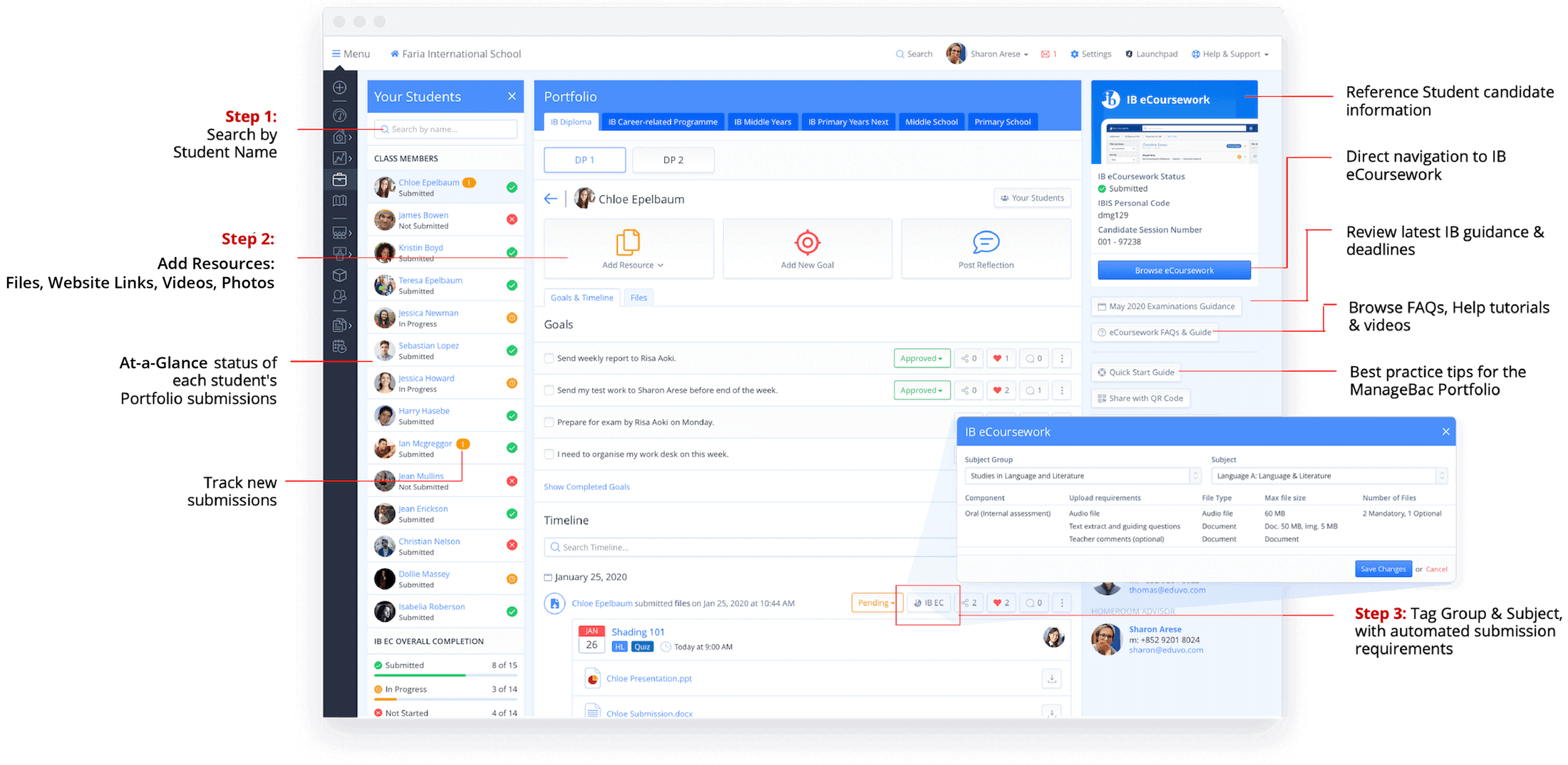This screenshot has height=765, width=1568.
Task: Click the calendar-clock icon in sidebar
Action: (340, 347)
